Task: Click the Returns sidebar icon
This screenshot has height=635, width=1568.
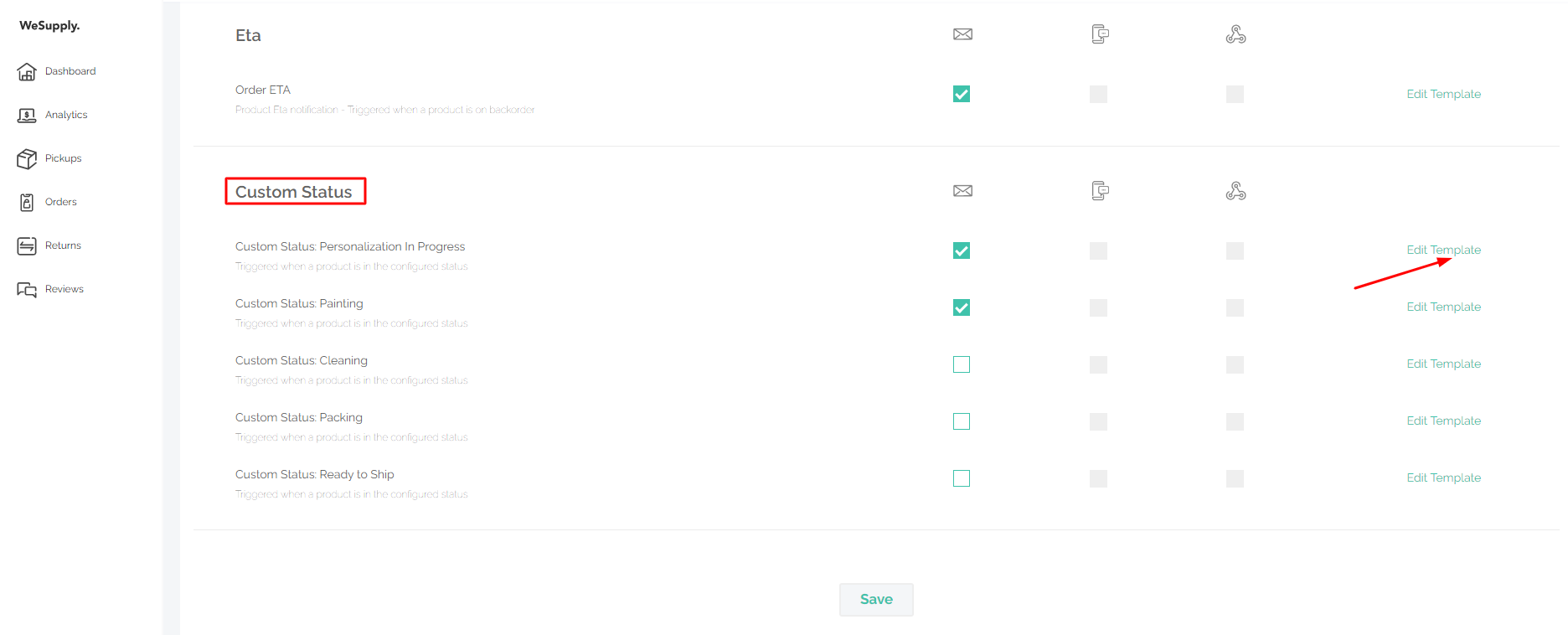Action: tap(27, 246)
